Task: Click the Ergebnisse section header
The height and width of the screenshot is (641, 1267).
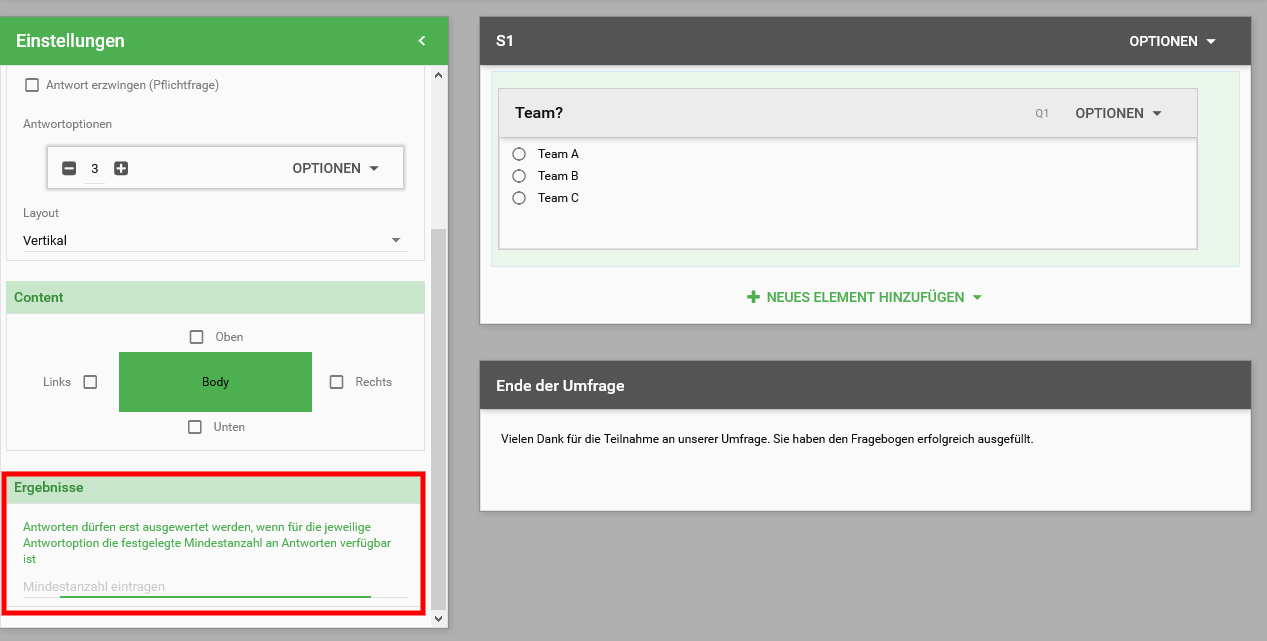Action: pyautogui.click(x=215, y=488)
